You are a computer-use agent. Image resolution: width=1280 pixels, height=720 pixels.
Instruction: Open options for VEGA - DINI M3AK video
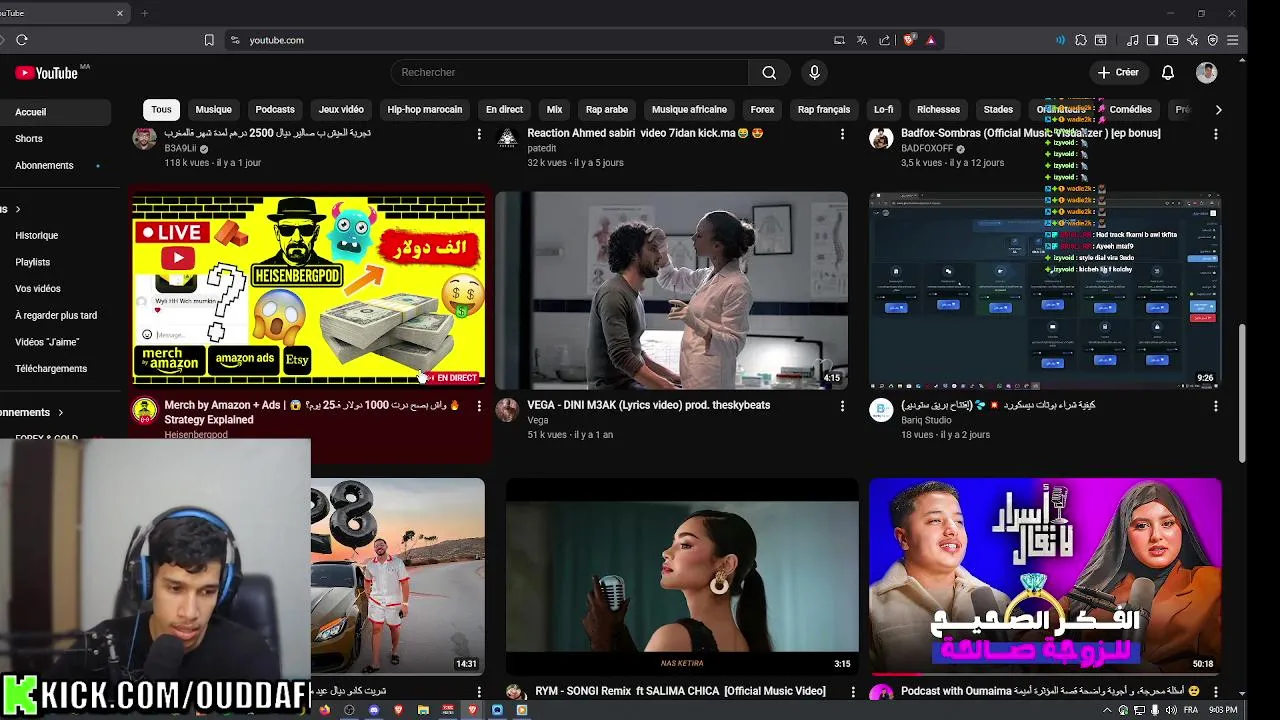(x=842, y=406)
